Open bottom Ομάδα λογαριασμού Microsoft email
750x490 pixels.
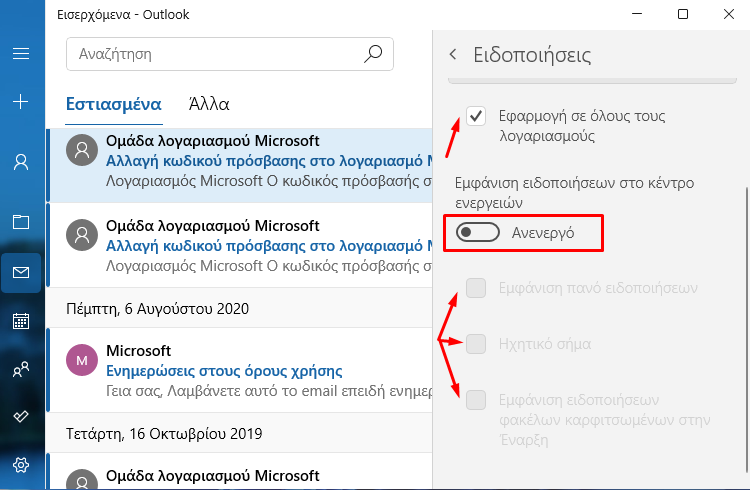pos(239,472)
